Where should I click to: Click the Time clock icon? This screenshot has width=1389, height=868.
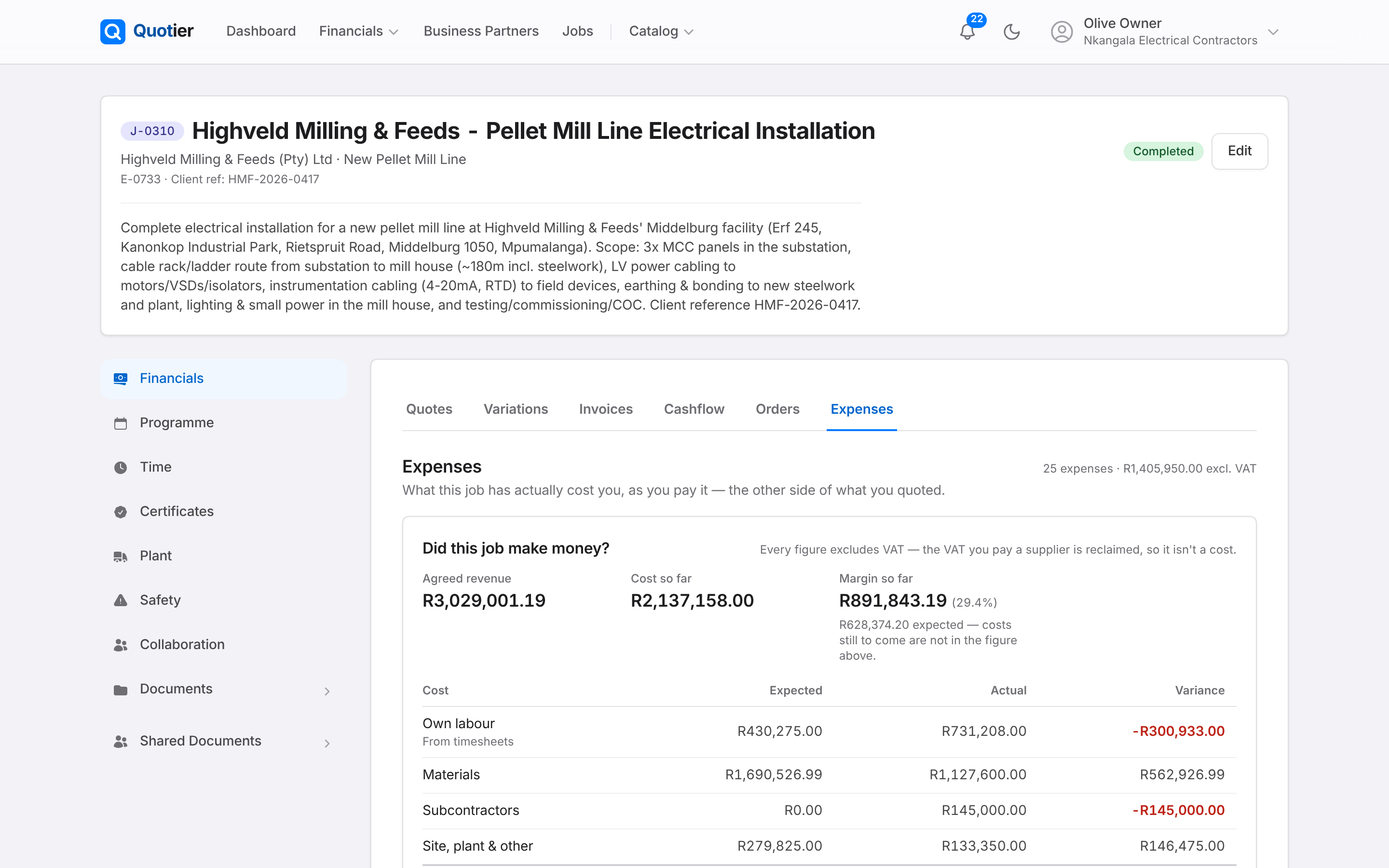point(121,467)
